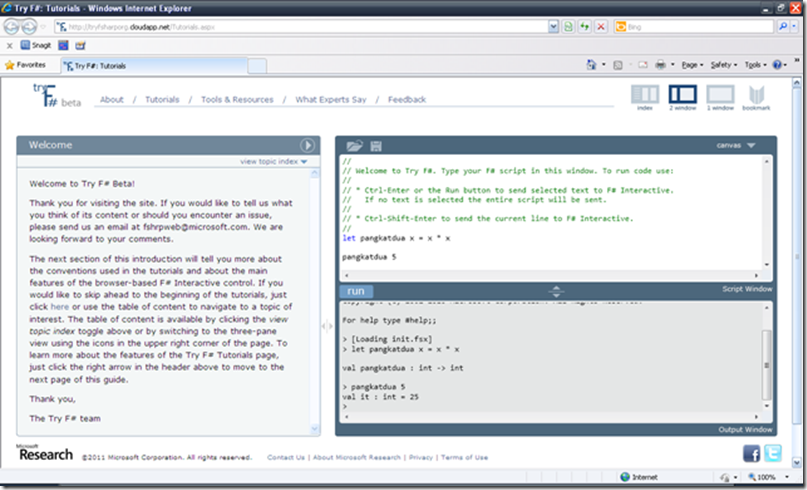Click the bookmark icon
The height and width of the screenshot is (490, 807).
point(756,98)
